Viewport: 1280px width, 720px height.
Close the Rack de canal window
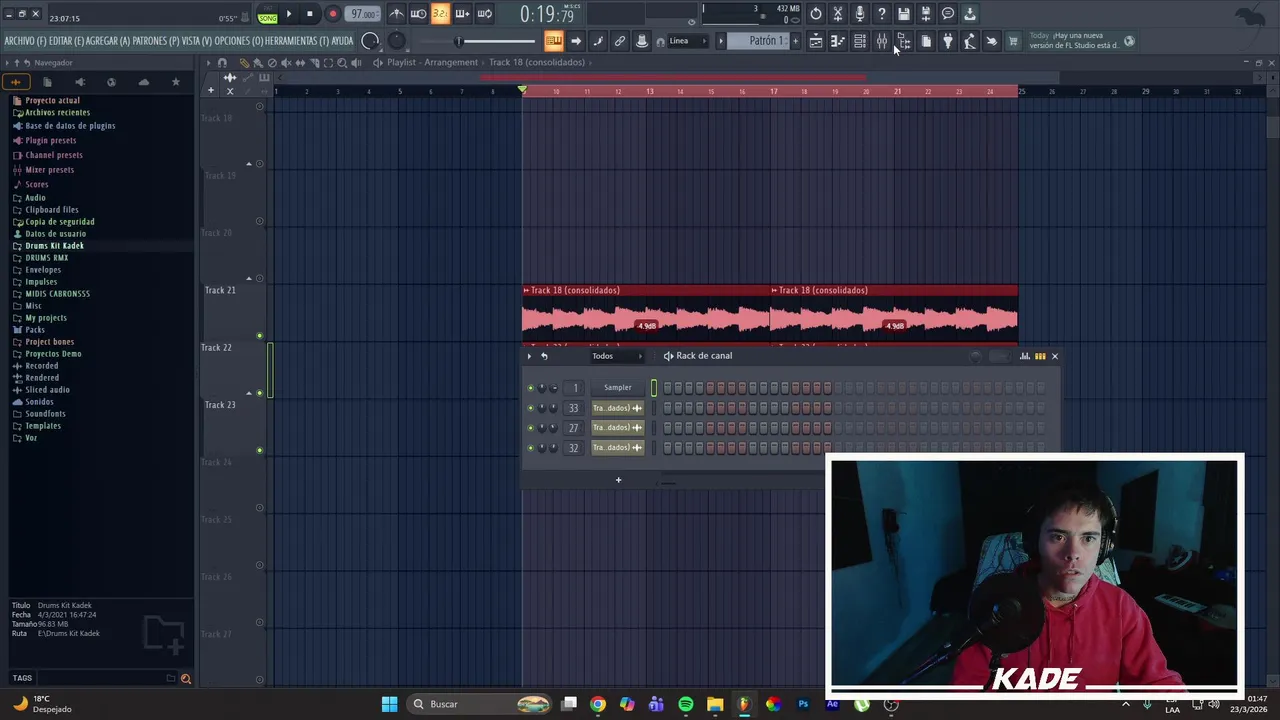[1054, 356]
